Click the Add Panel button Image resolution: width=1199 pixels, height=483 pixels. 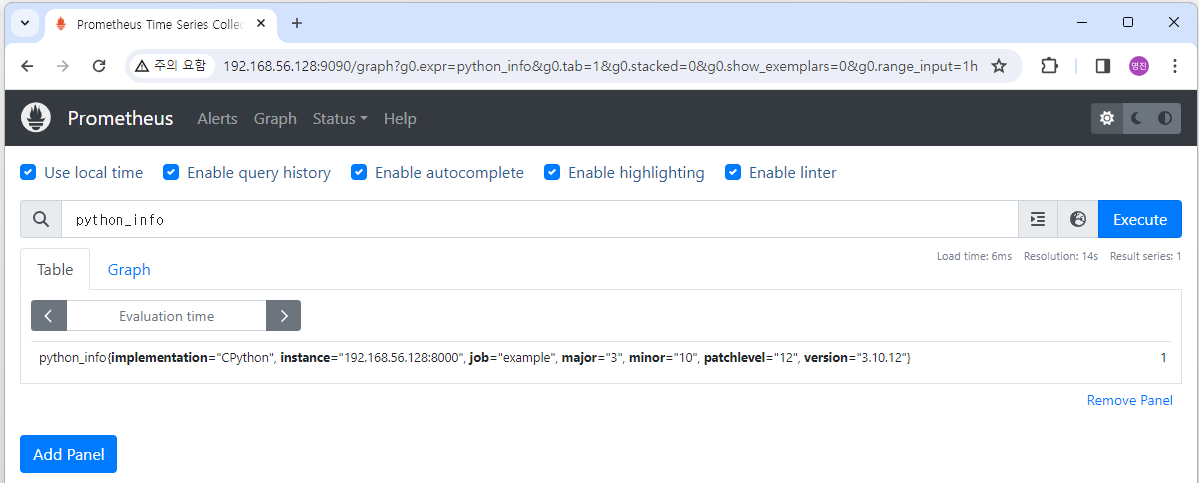[68, 454]
